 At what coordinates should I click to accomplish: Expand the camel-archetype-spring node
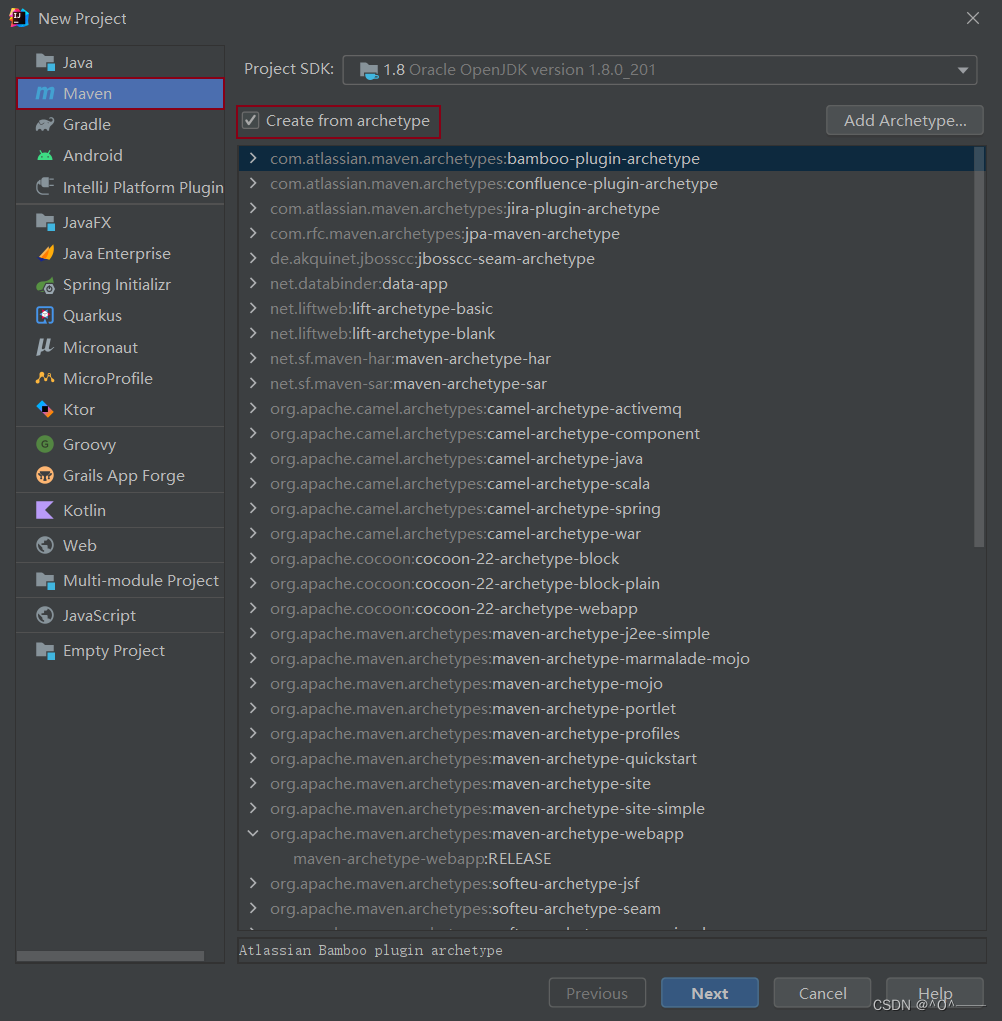tap(253, 509)
